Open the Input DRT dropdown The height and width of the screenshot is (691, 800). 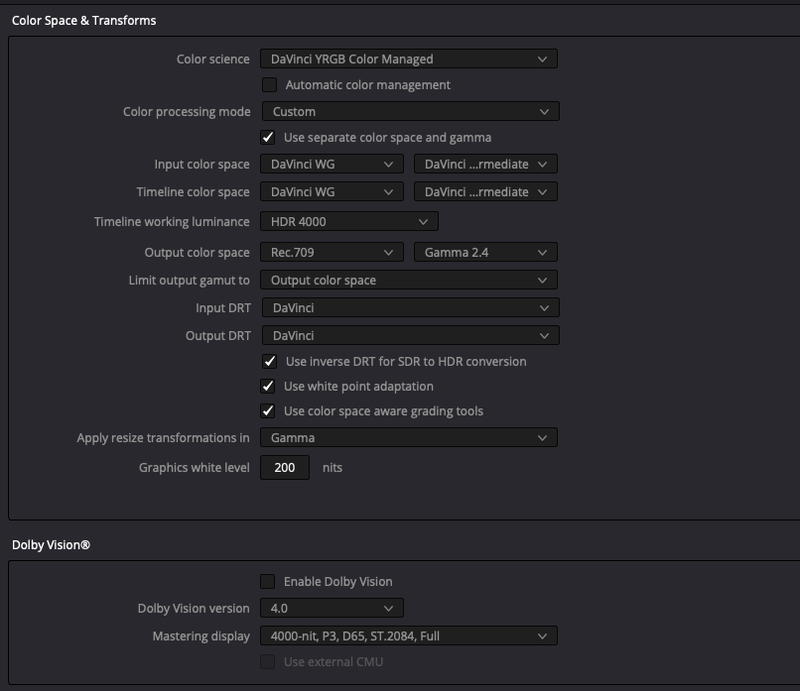409,308
